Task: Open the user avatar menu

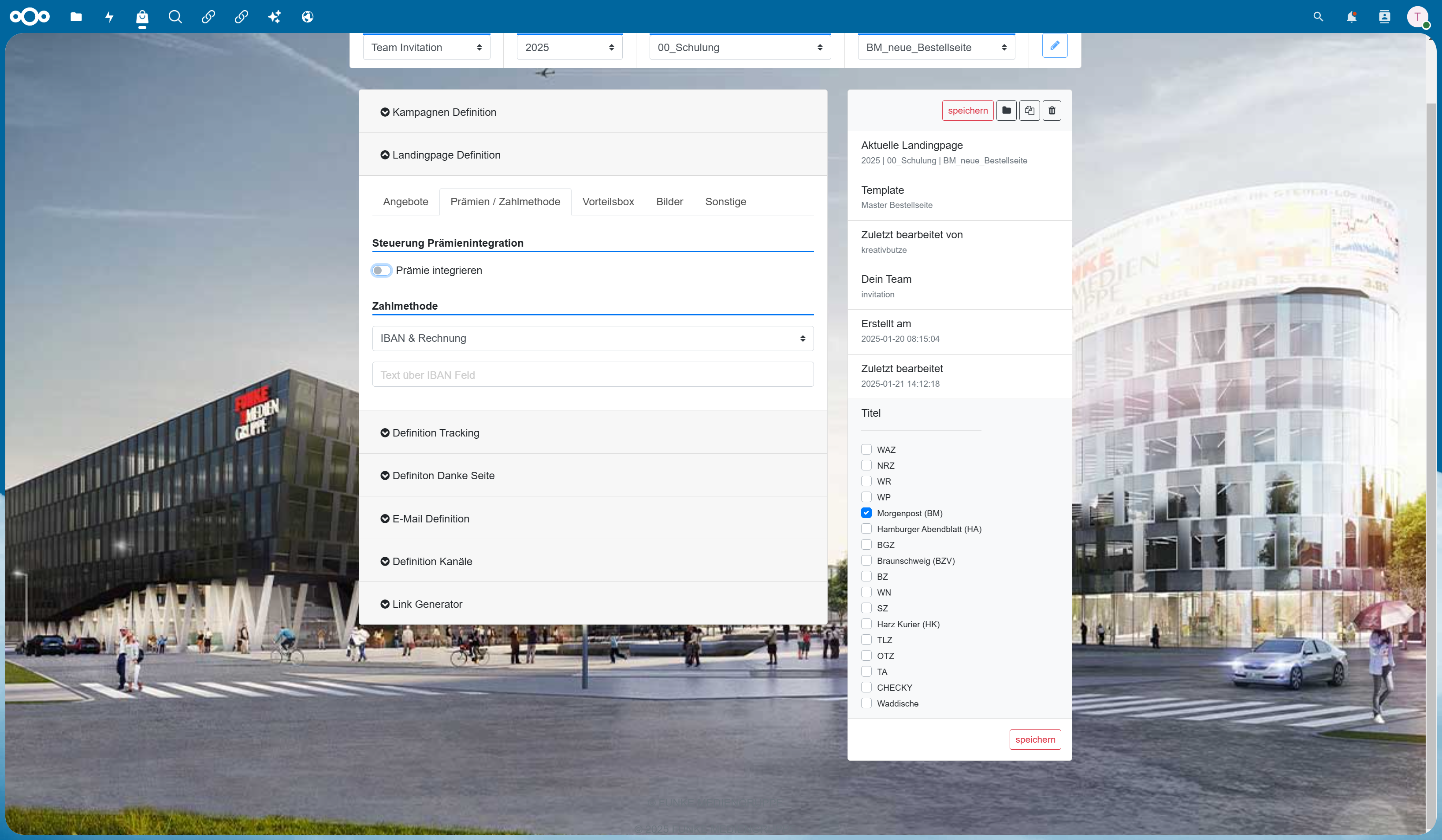Action: pos(1417,17)
